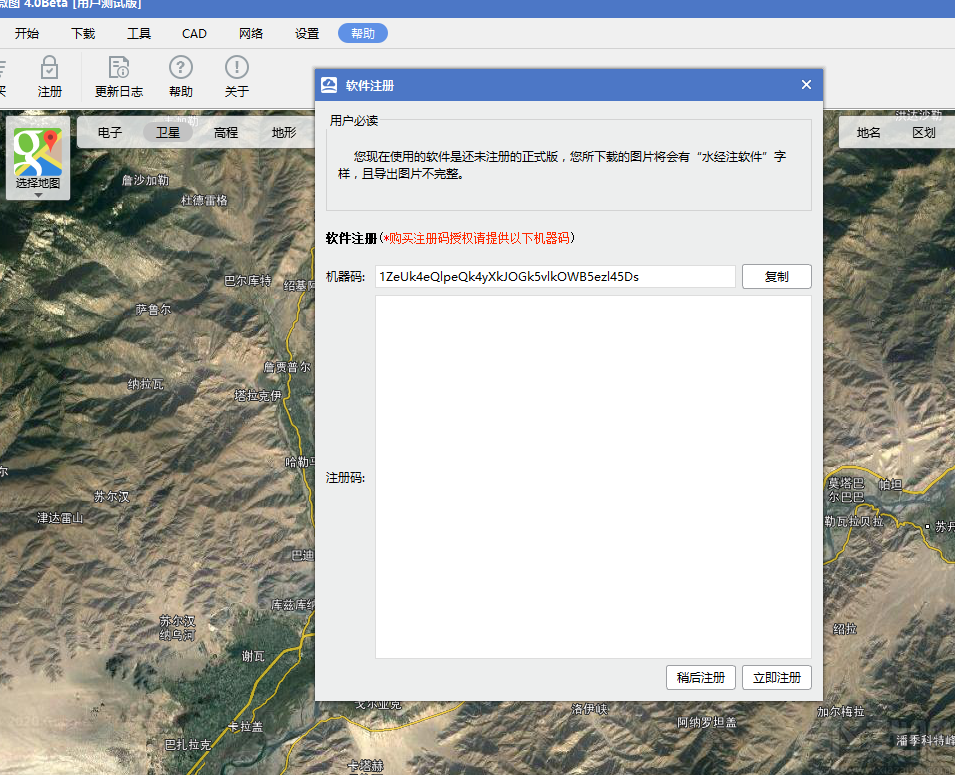Open the 工具 menu tab
The height and width of the screenshot is (775, 955).
(139, 34)
